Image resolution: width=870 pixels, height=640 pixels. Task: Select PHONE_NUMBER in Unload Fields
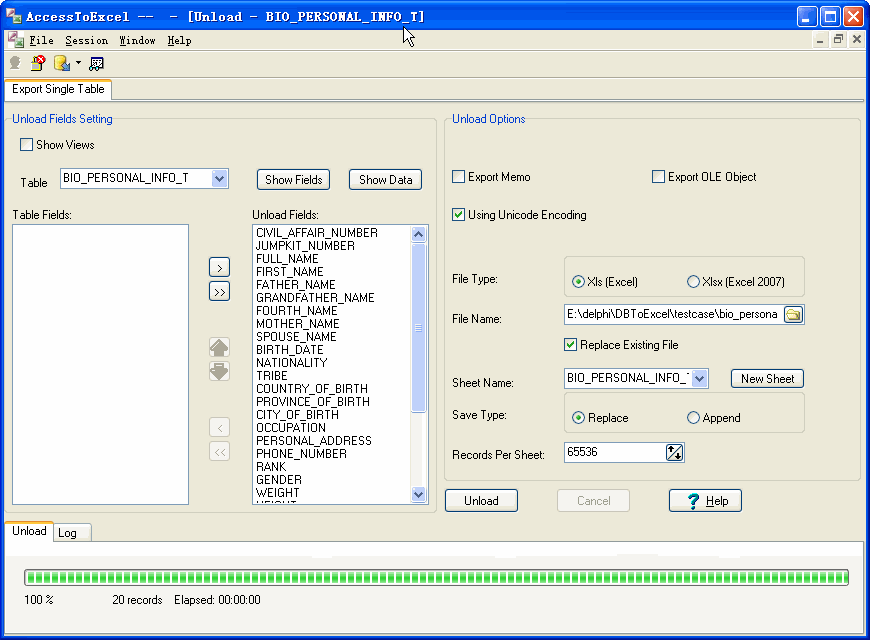(301, 454)
